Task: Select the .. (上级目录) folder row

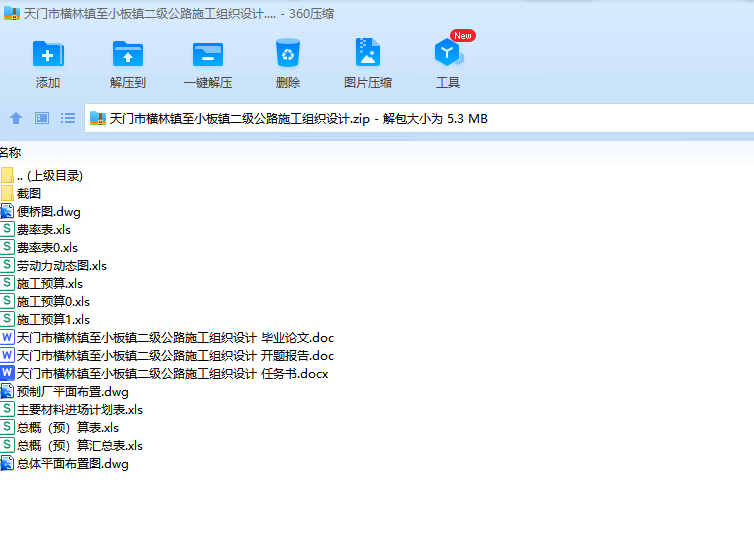Action: click(x=42, y=175)
